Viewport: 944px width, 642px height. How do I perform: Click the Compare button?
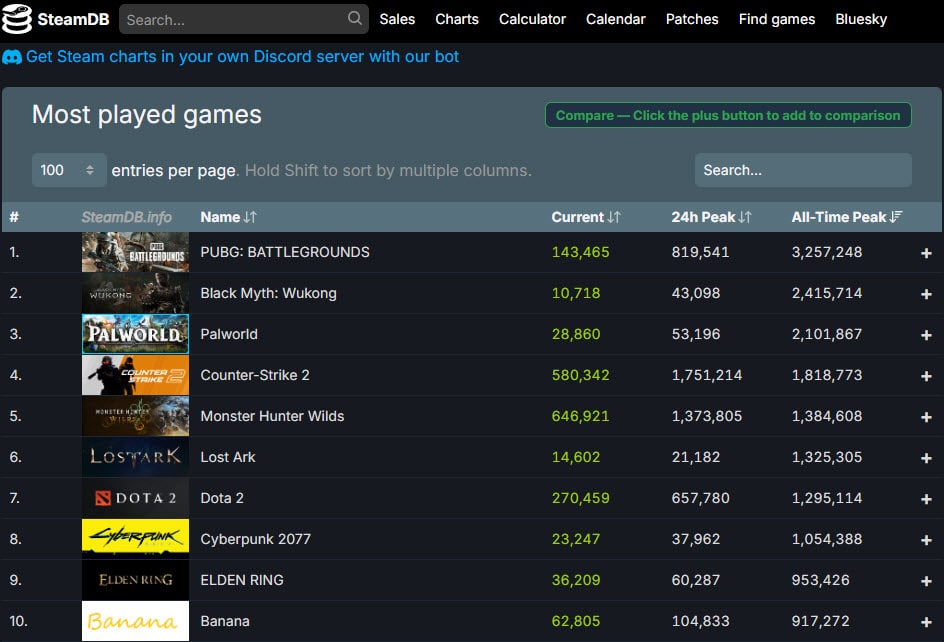(728, 116)
